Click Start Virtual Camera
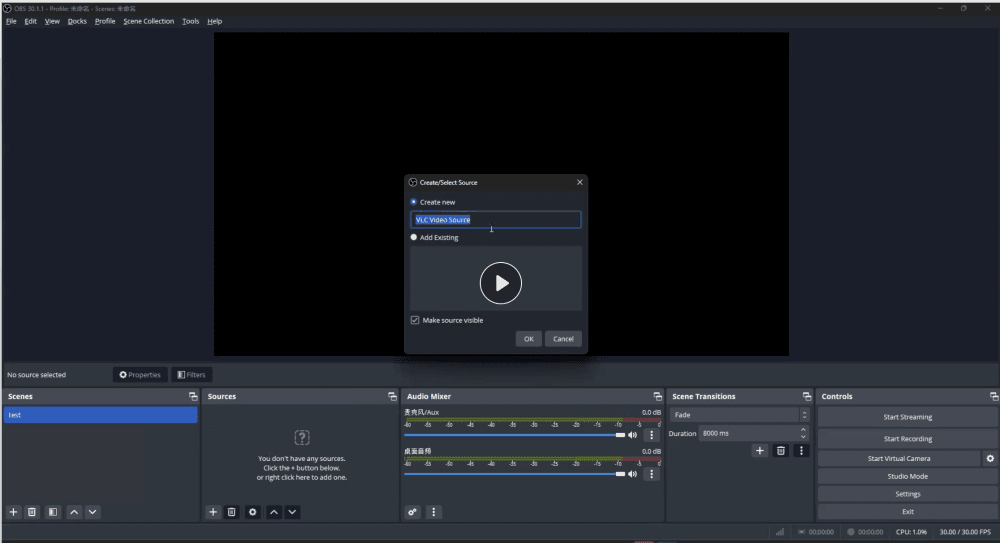This screenshot has width=1000, height=543. [x=899, y=458]
